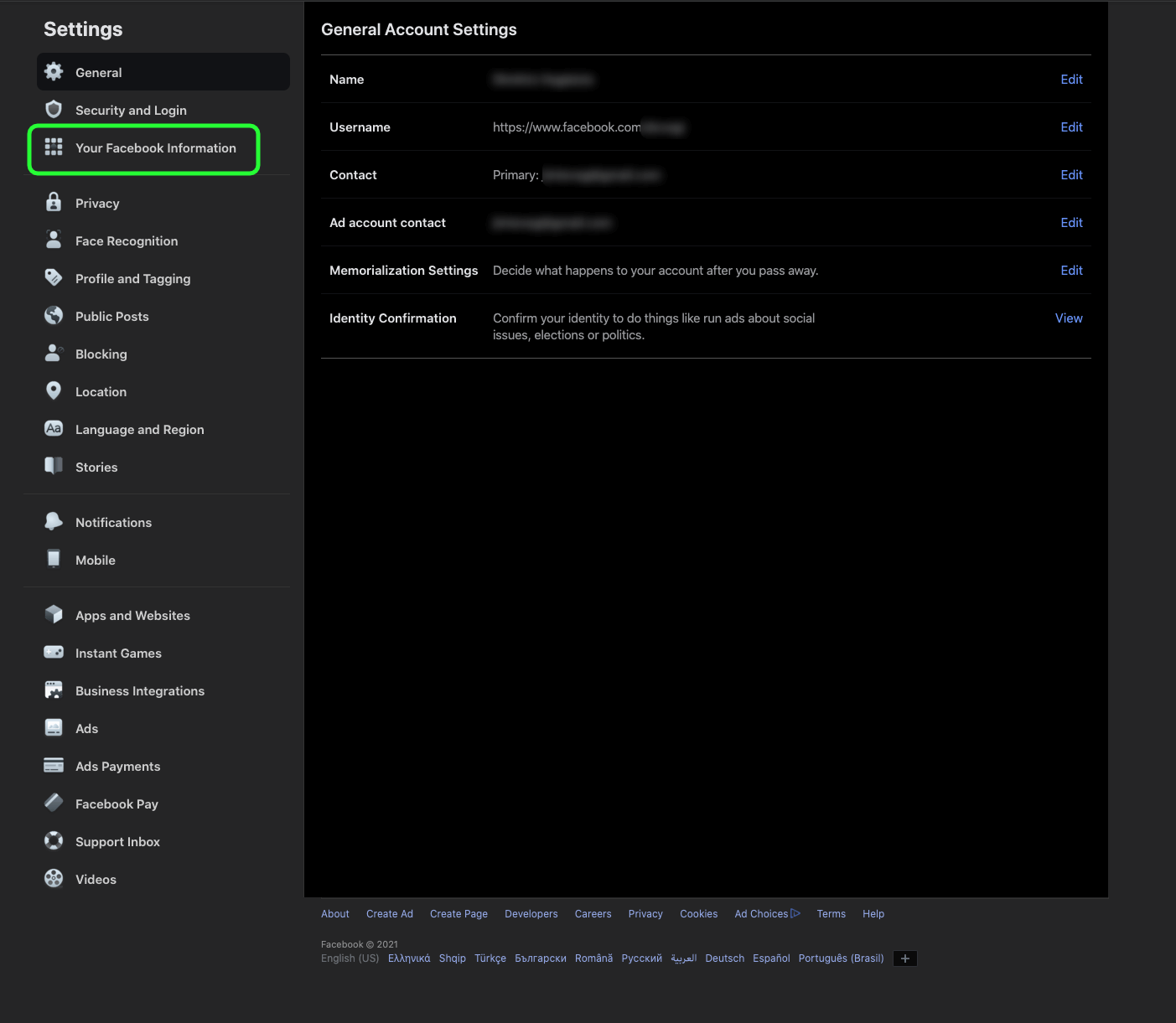Click the Language and Region Aa icon
The image size is (1176, 1023).
54,429
